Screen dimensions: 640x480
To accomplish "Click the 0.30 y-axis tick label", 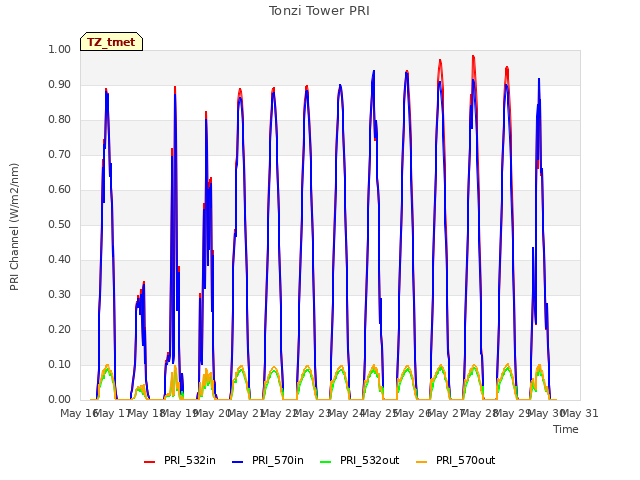I will (x=60, y=295).
